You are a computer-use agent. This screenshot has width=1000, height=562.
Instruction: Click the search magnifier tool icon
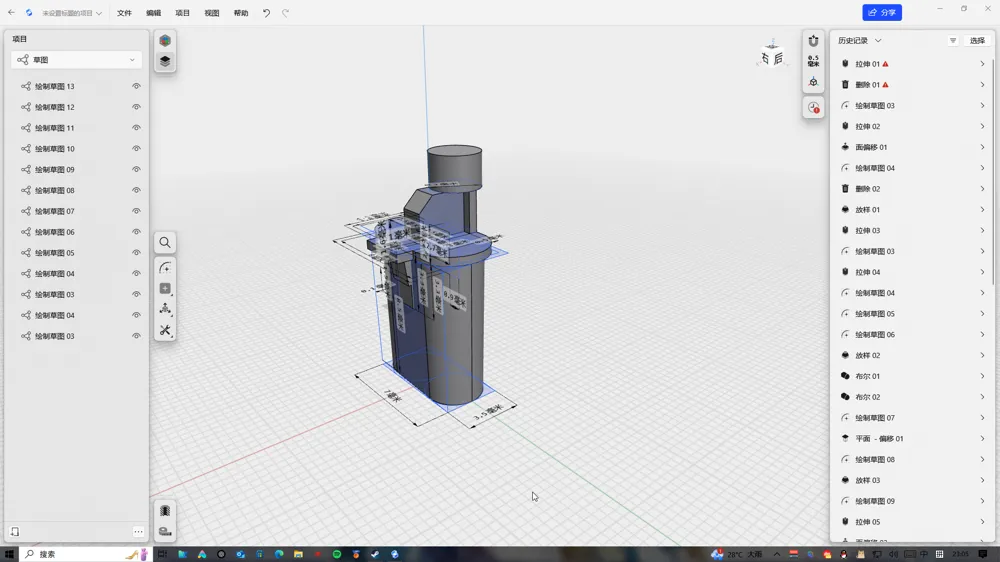click(165, 242)
